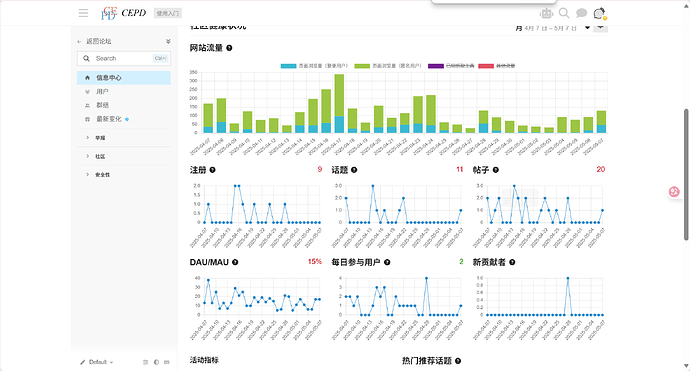Screen dimensions: 690x371
Task: Click the 群组 sidebar icon
Action: [87, 105]
